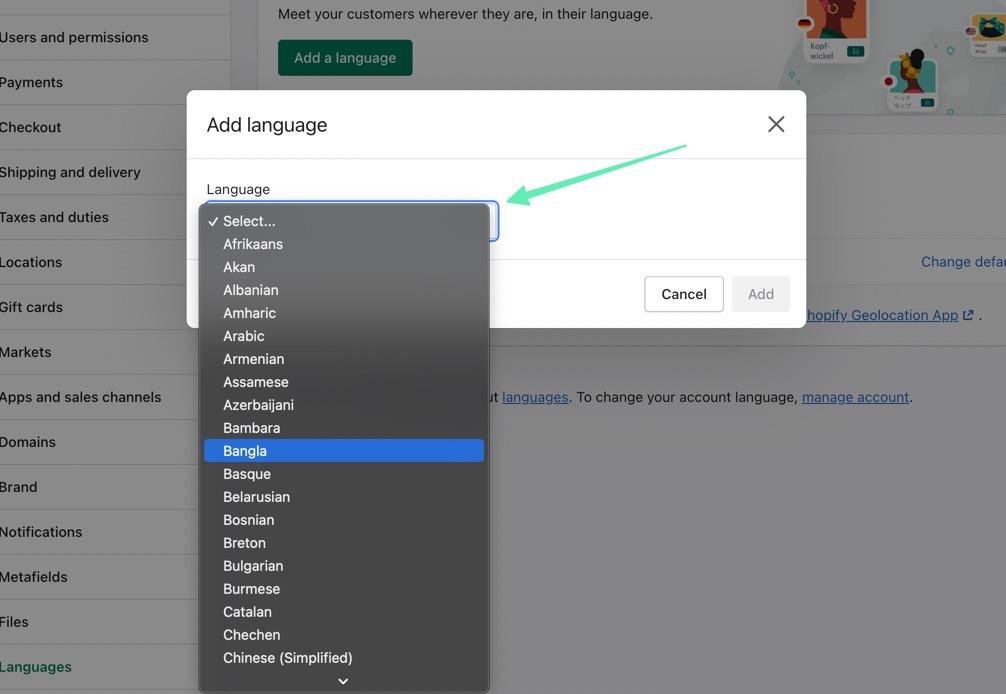This screenshot has width=1006, height=694.
Task: Click the Change default link
Action: pyautogui.click(x=962, y=261)
